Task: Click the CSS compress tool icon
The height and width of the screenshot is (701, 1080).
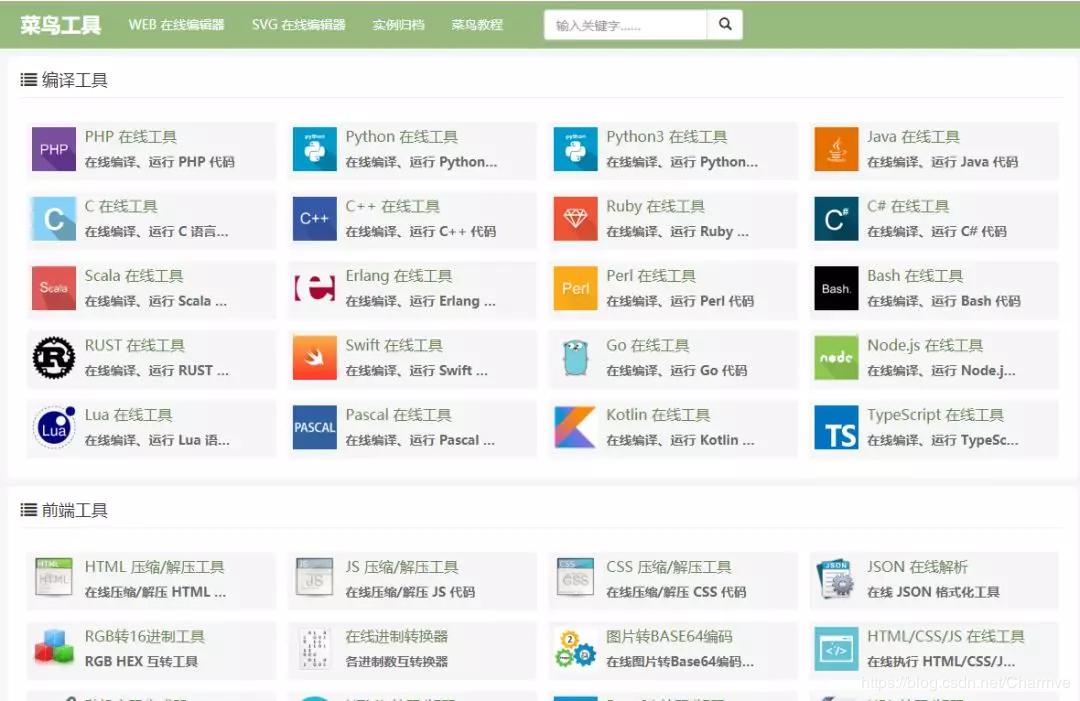Action: (x=575, y=577)
